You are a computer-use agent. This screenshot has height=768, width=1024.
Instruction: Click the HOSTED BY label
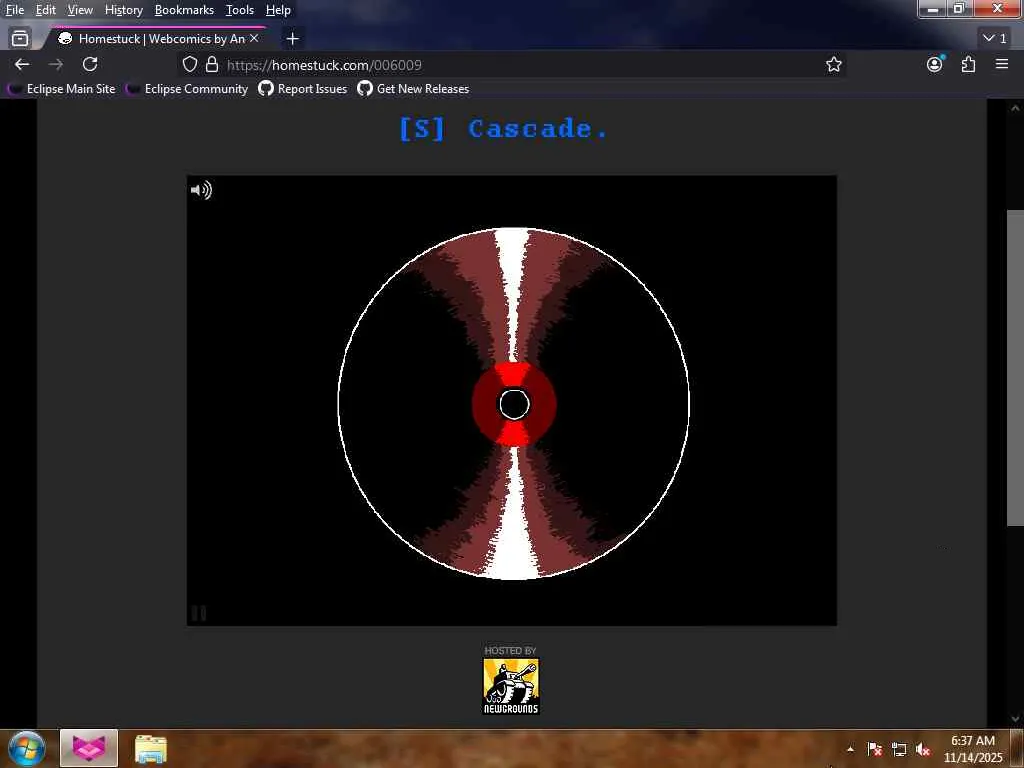point(510,650)
